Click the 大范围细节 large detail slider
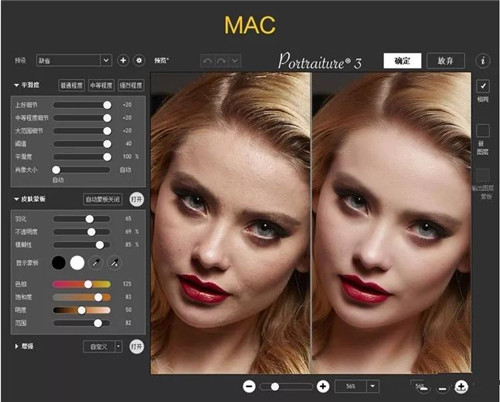Screen dimensions: 500x402 point(82,131)
